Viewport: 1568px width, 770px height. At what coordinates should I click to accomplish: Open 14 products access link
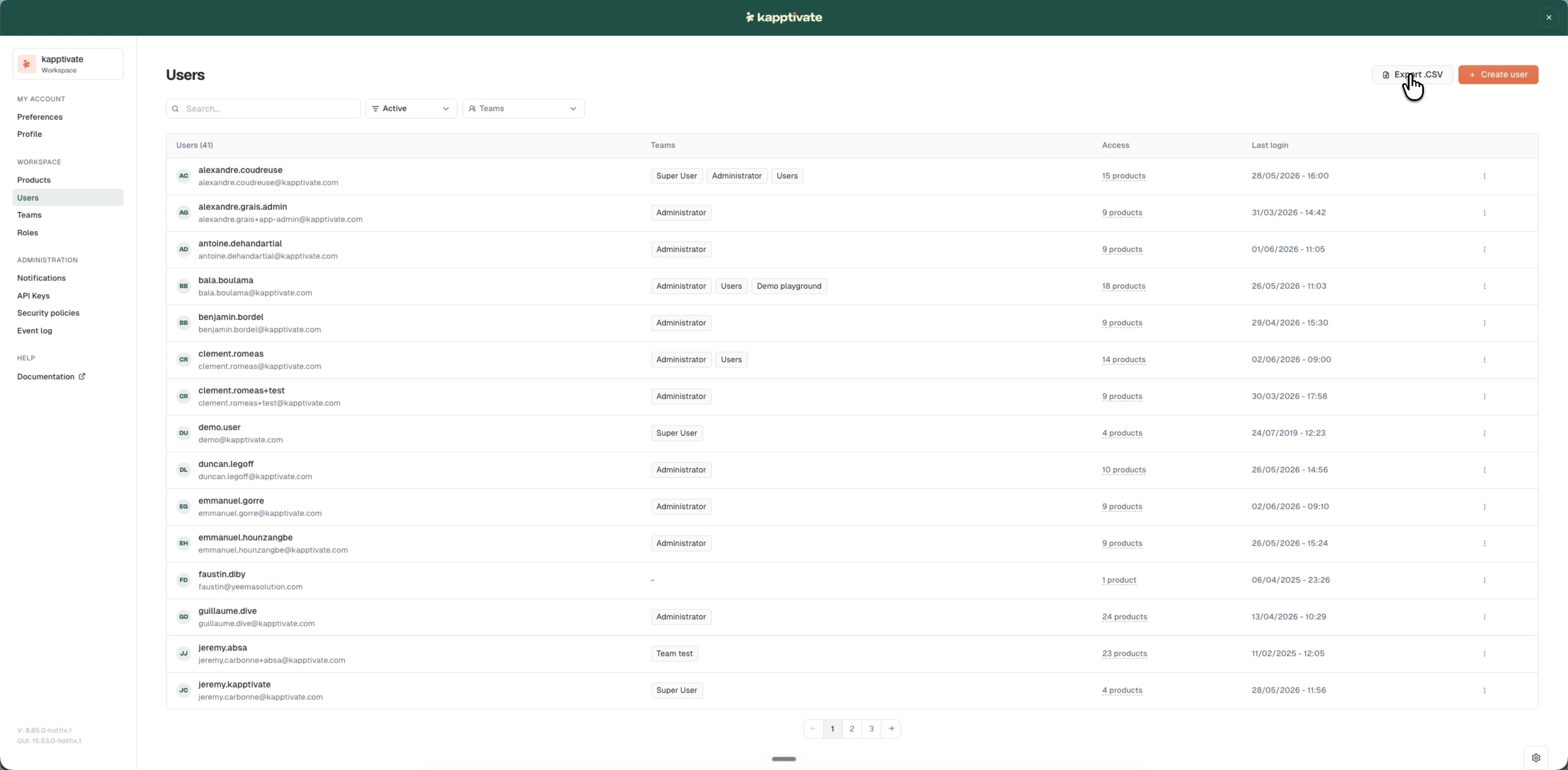pyautogui.click(x=1124, y=360)
